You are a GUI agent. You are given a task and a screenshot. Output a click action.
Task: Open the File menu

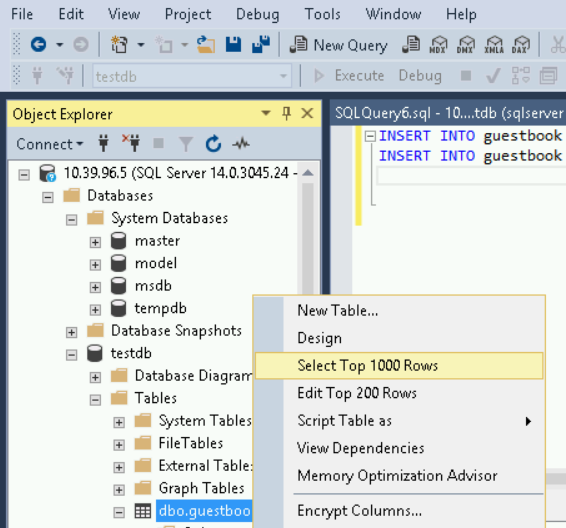tap(22, 14)
